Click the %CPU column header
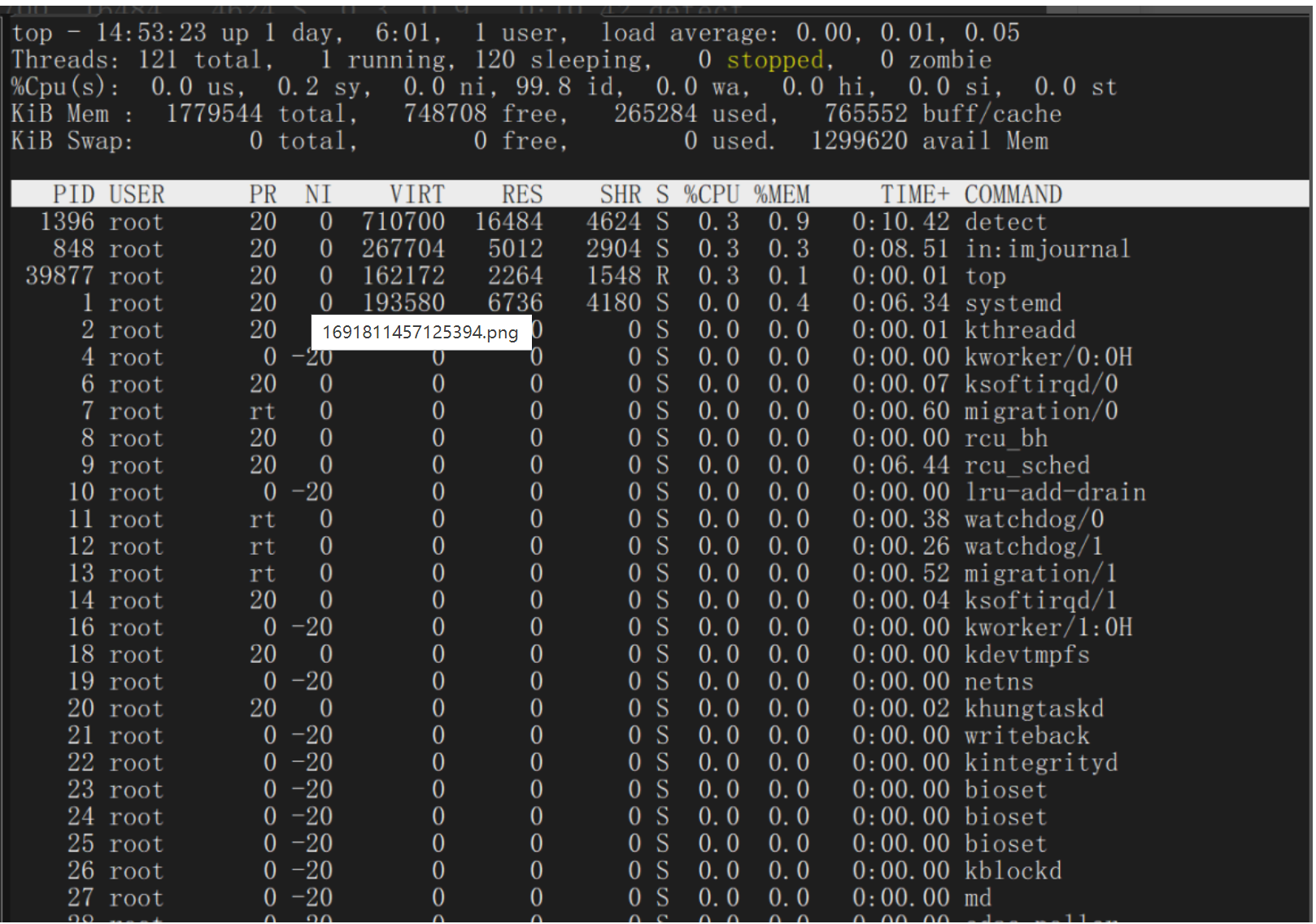The image size is (1316, 924). pos(711,194)
